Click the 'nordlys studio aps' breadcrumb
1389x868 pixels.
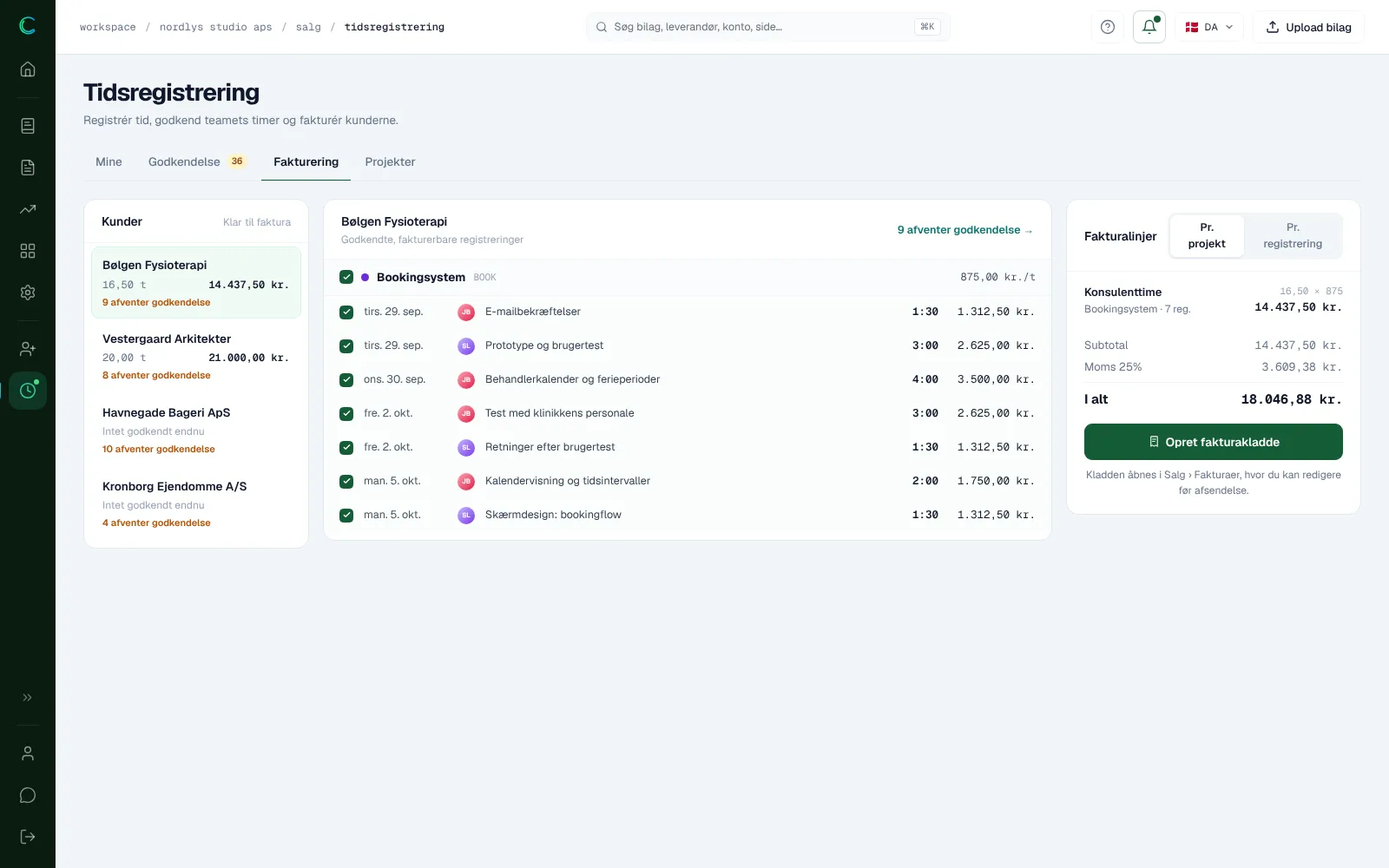[x=215, y=27]
